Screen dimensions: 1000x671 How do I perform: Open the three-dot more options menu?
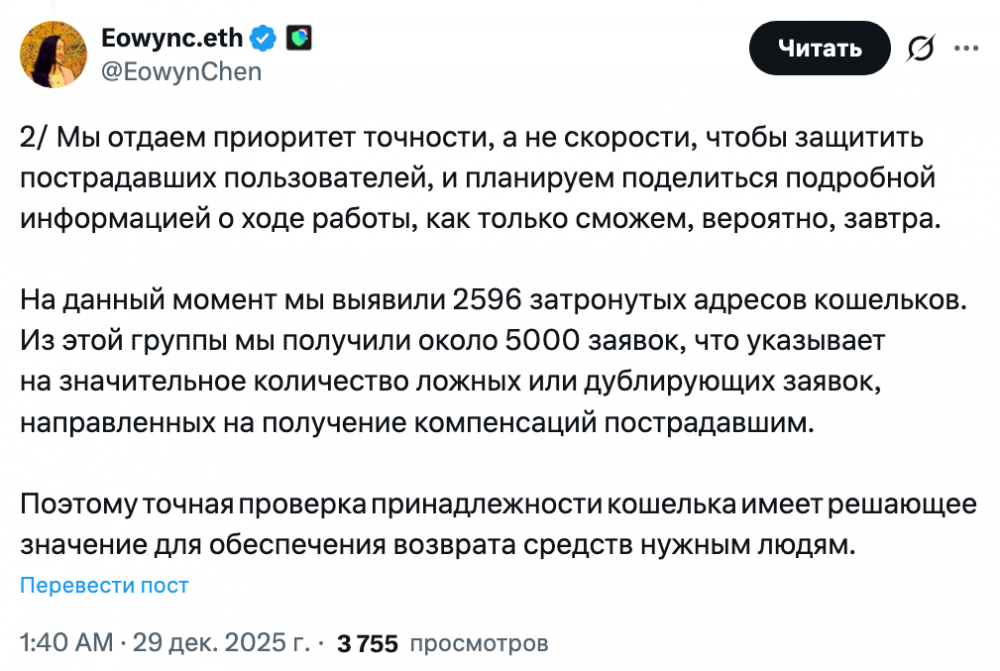(966, 47)
